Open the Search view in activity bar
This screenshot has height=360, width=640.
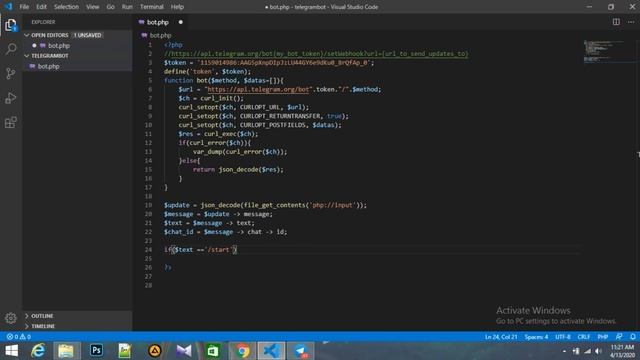click(11, 49)
